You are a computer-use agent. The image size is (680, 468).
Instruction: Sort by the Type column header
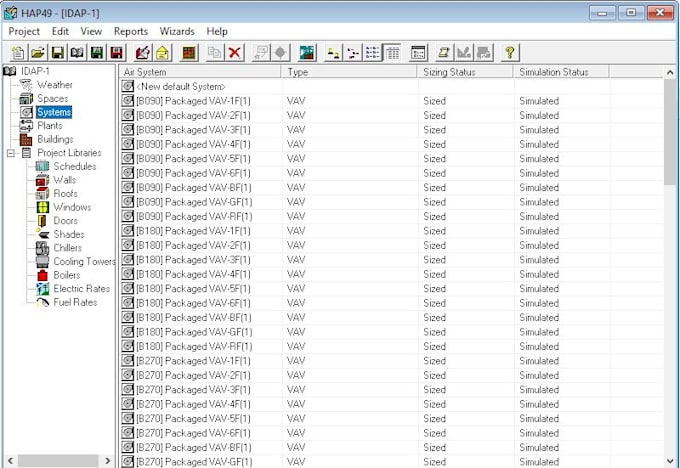349,72
